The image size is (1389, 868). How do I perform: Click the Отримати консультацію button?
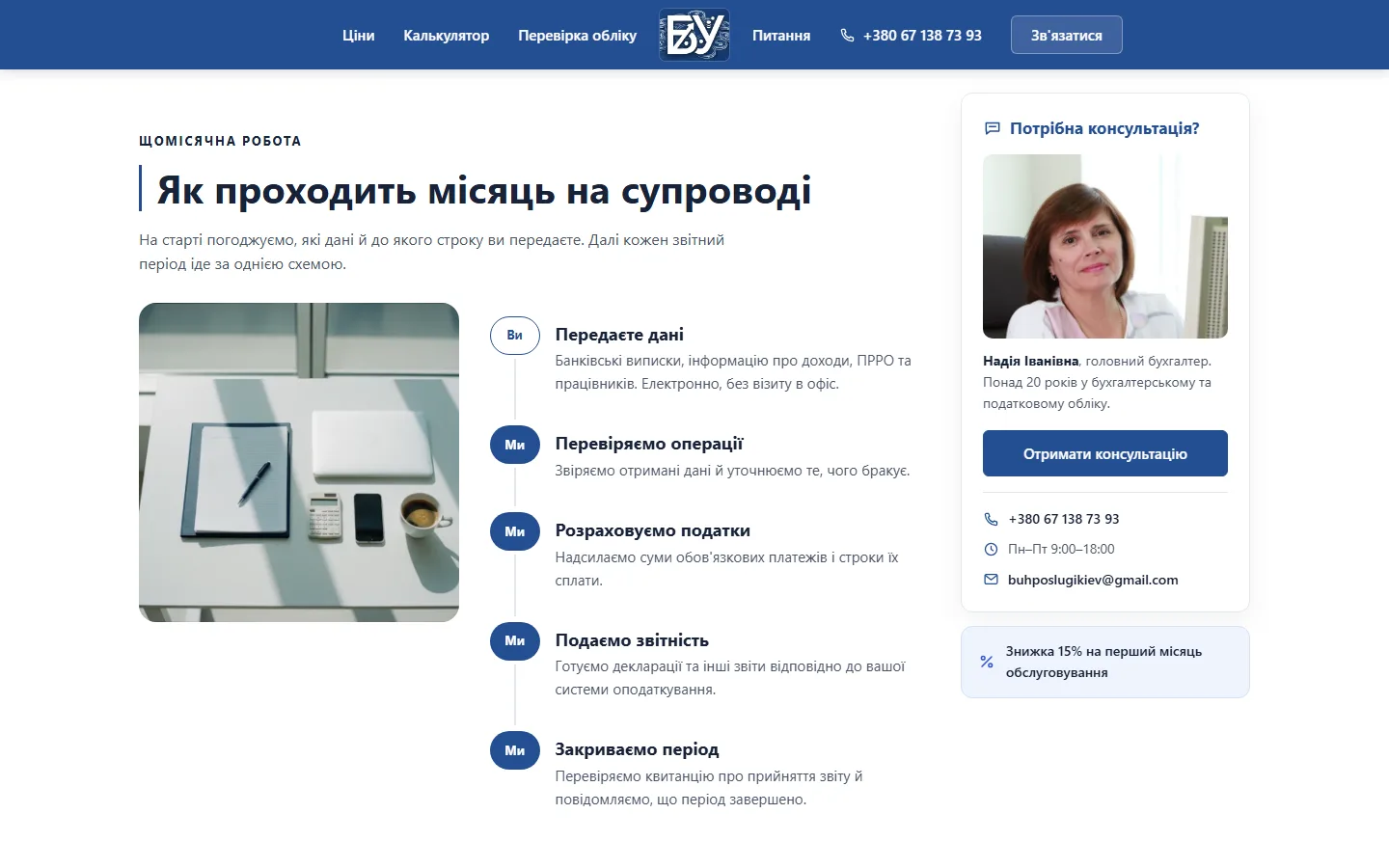coord(1105,453)
